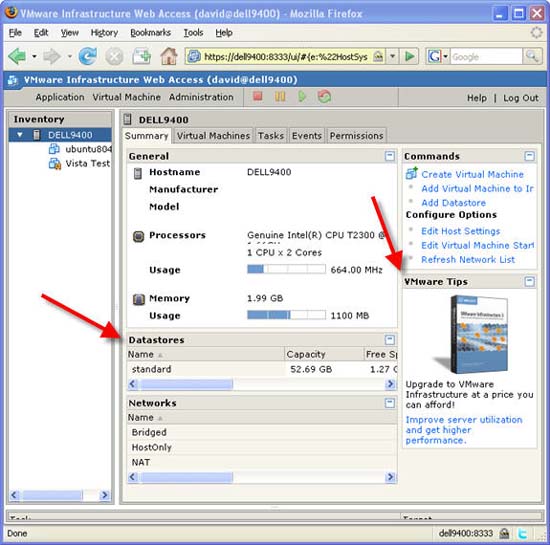The height and width of the screenshot is (545, 550).
Task: Click the Stop loading icon
Action: click(x=114, y=56)
